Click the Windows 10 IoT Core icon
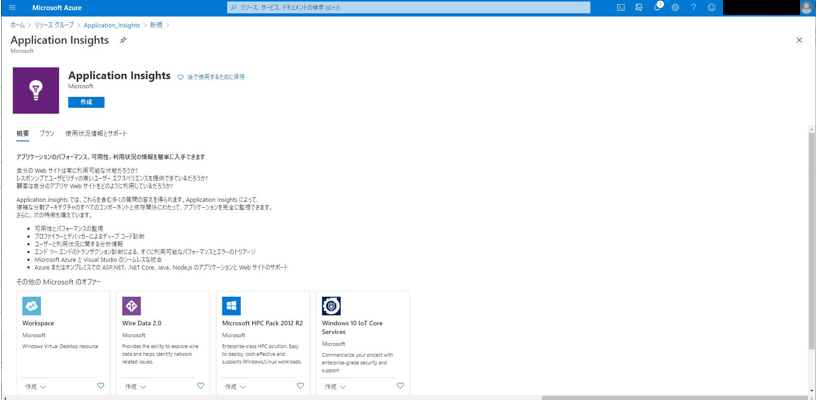The width and height of the screenshot is (816, 400). tap(331, 306)
